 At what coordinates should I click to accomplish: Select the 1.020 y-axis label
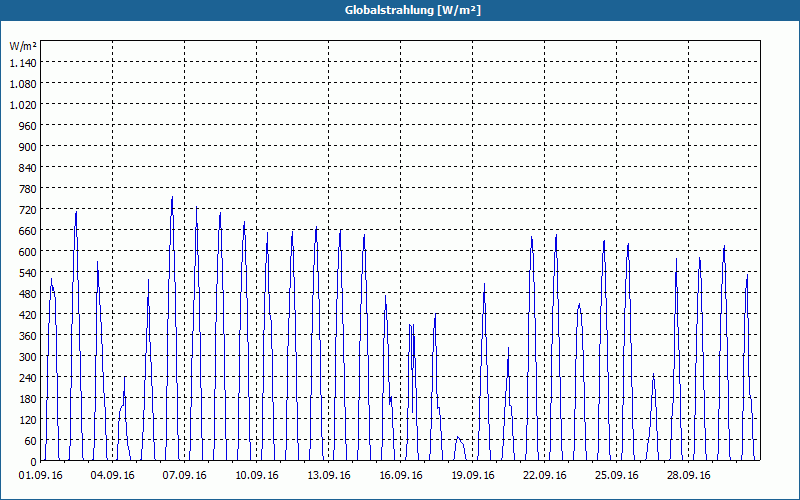(23, 104)
